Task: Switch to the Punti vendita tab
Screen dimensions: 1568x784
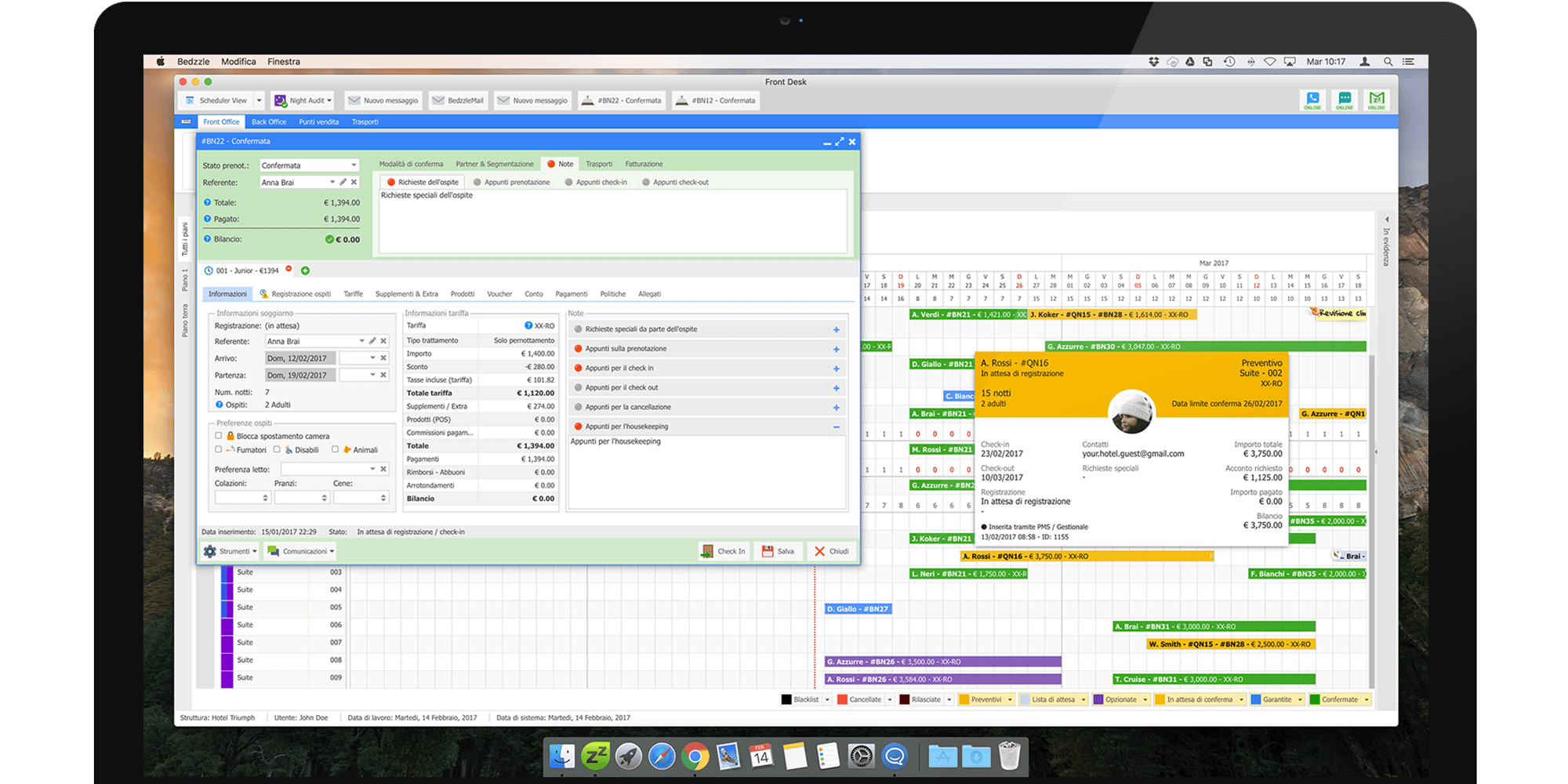Action: pos(319,122)
